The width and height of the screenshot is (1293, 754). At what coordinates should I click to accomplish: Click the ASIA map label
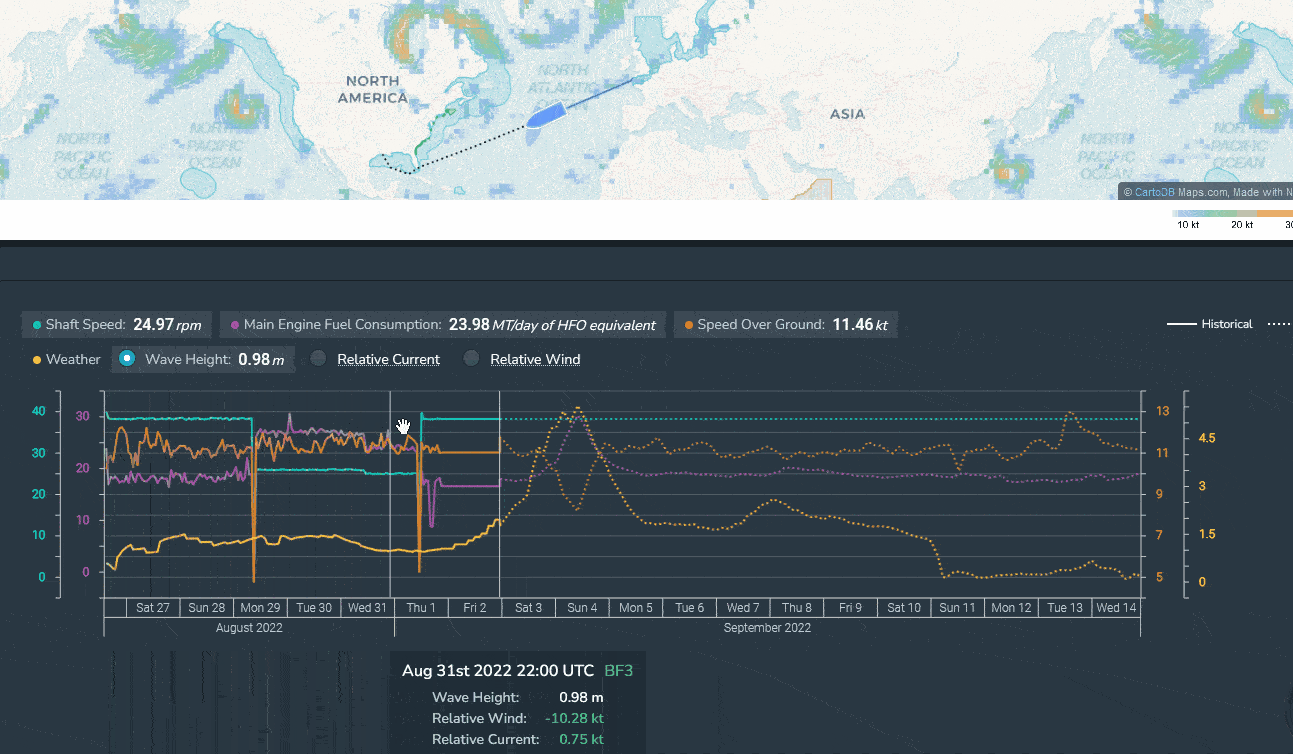847,114
